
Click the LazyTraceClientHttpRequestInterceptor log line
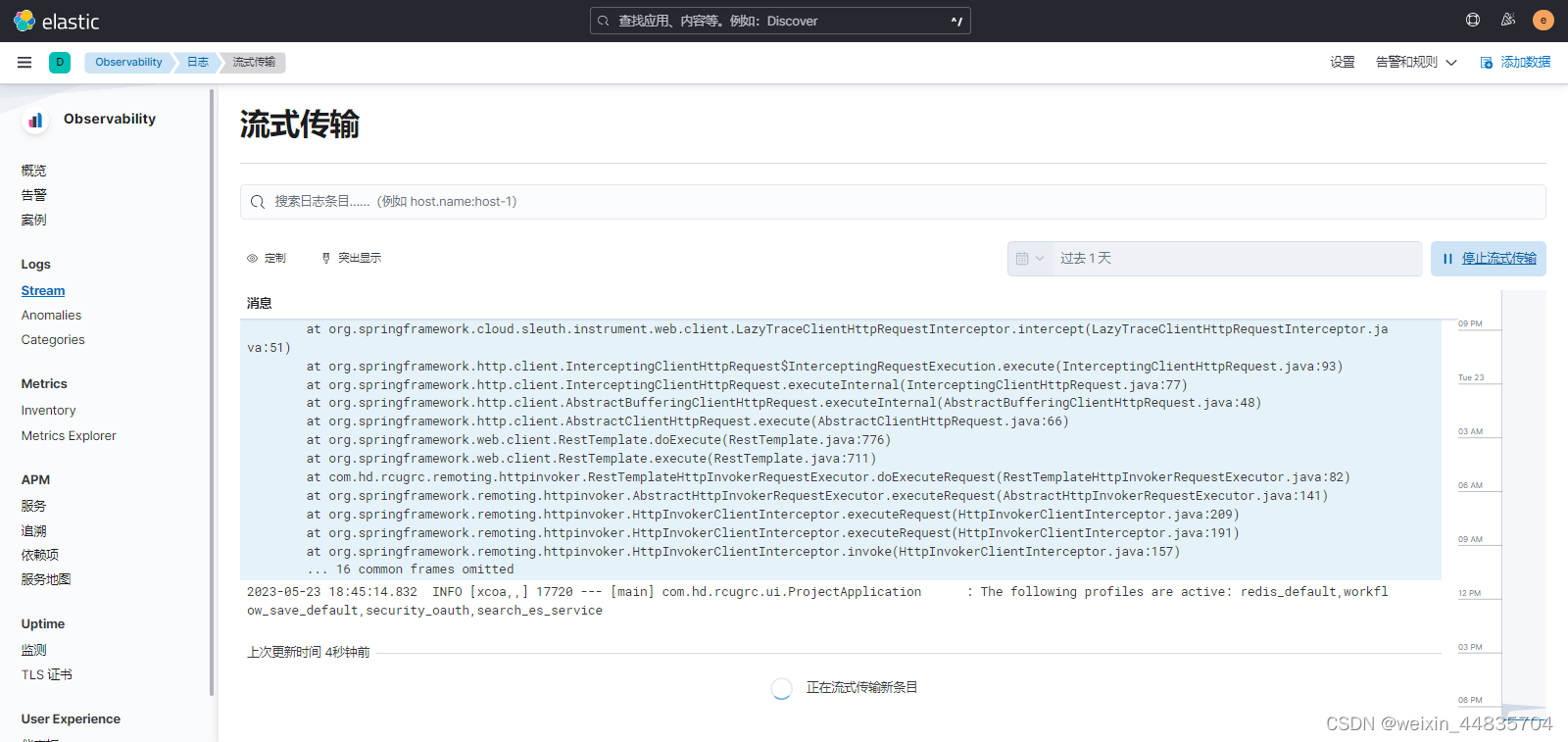click(817, 338)
